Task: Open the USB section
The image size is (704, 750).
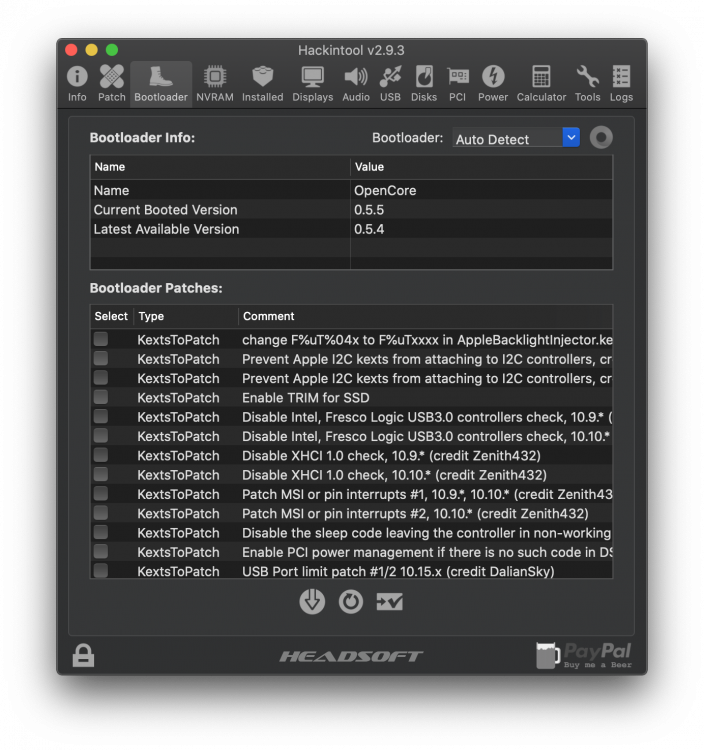Action: coord(390,84)
